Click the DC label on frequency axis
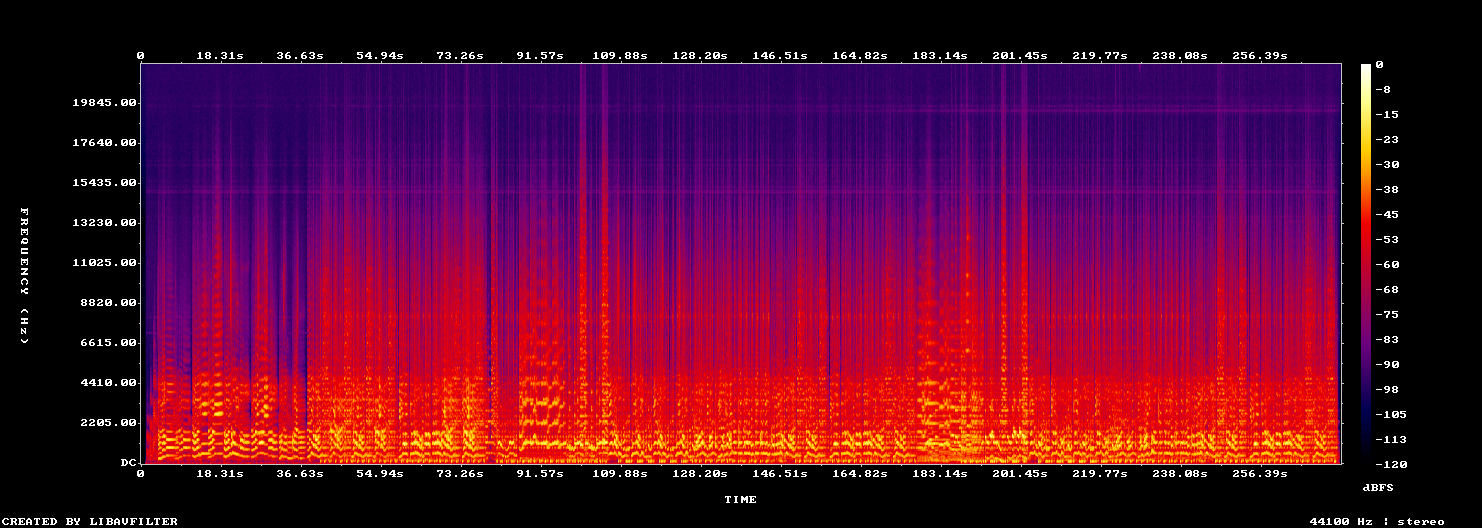The height and width of the screenshot is (528, 1482). [128, 463]
